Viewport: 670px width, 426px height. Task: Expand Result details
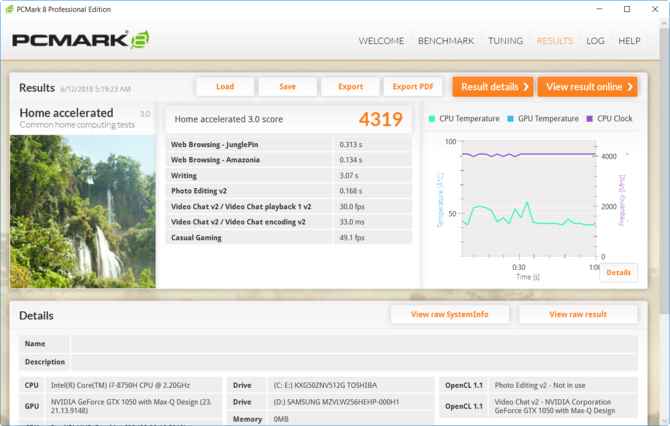tap(492, 87)
